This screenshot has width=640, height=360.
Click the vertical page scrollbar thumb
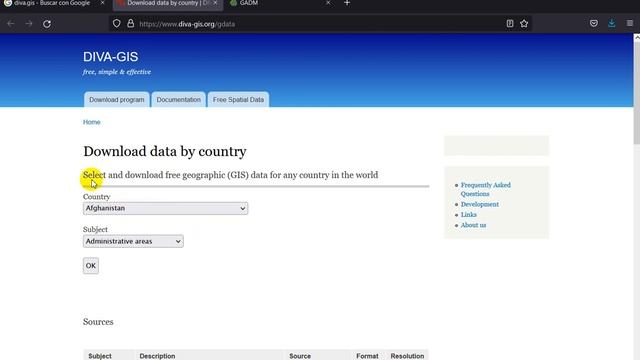click(636, 92)
